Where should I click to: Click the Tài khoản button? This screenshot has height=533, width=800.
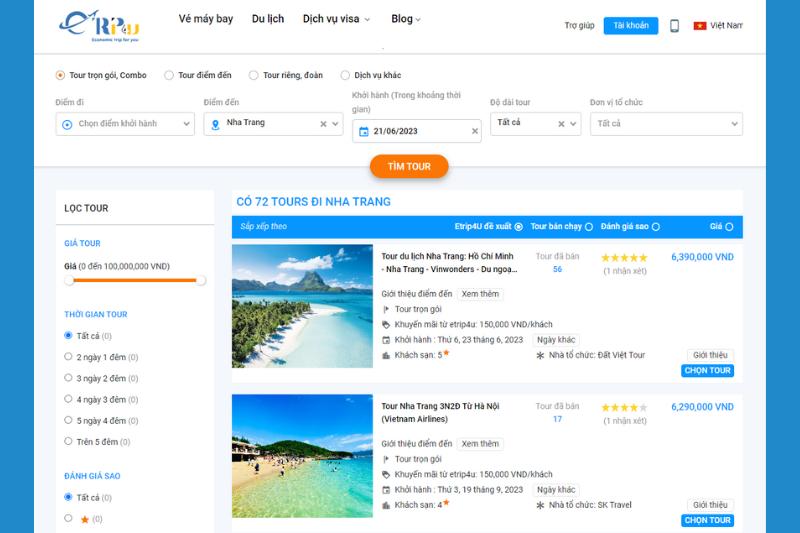point(631,26)
